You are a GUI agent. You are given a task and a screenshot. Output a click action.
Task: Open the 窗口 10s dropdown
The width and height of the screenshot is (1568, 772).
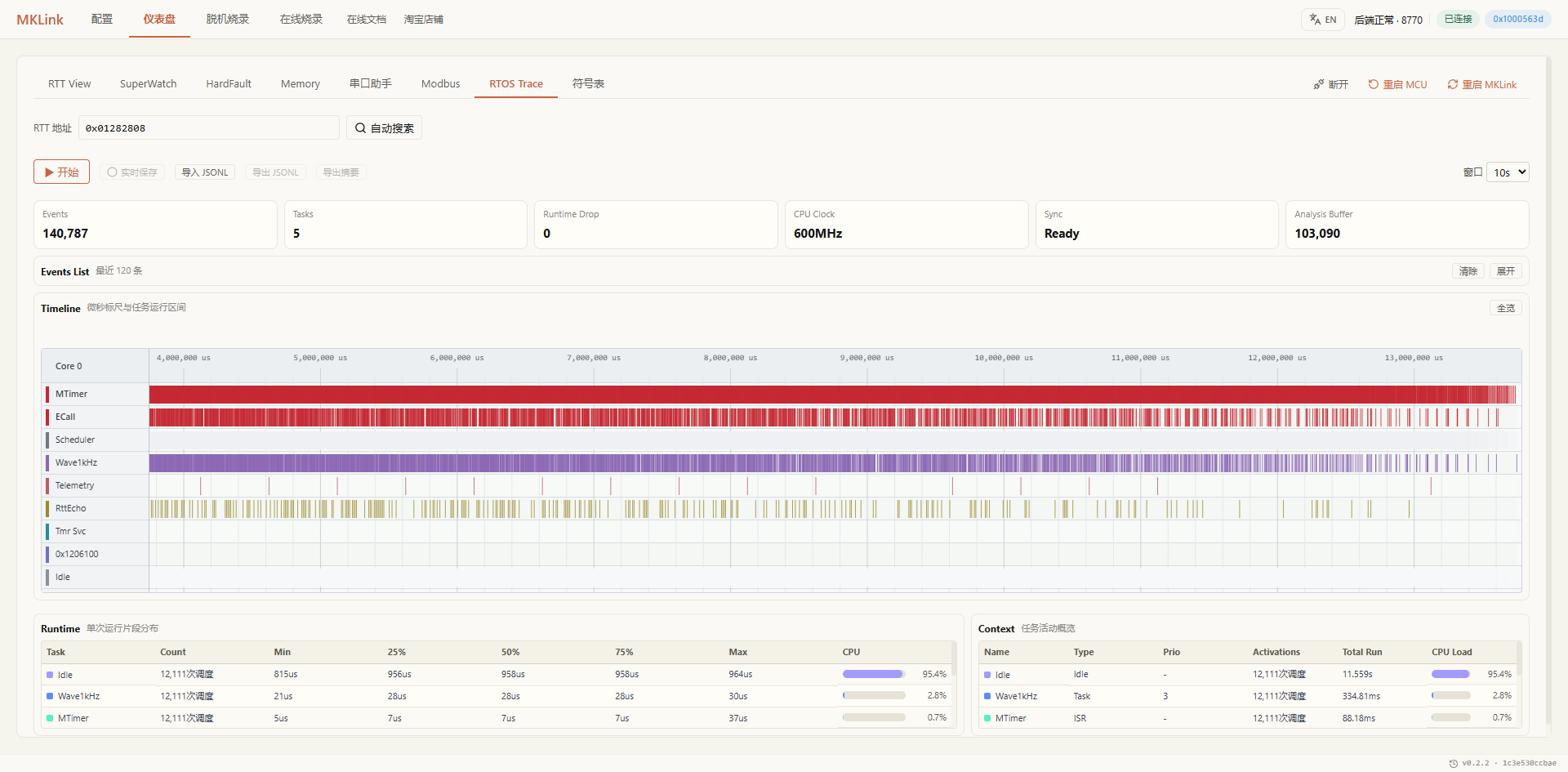pyautogui.click(x=1508, y=172)
